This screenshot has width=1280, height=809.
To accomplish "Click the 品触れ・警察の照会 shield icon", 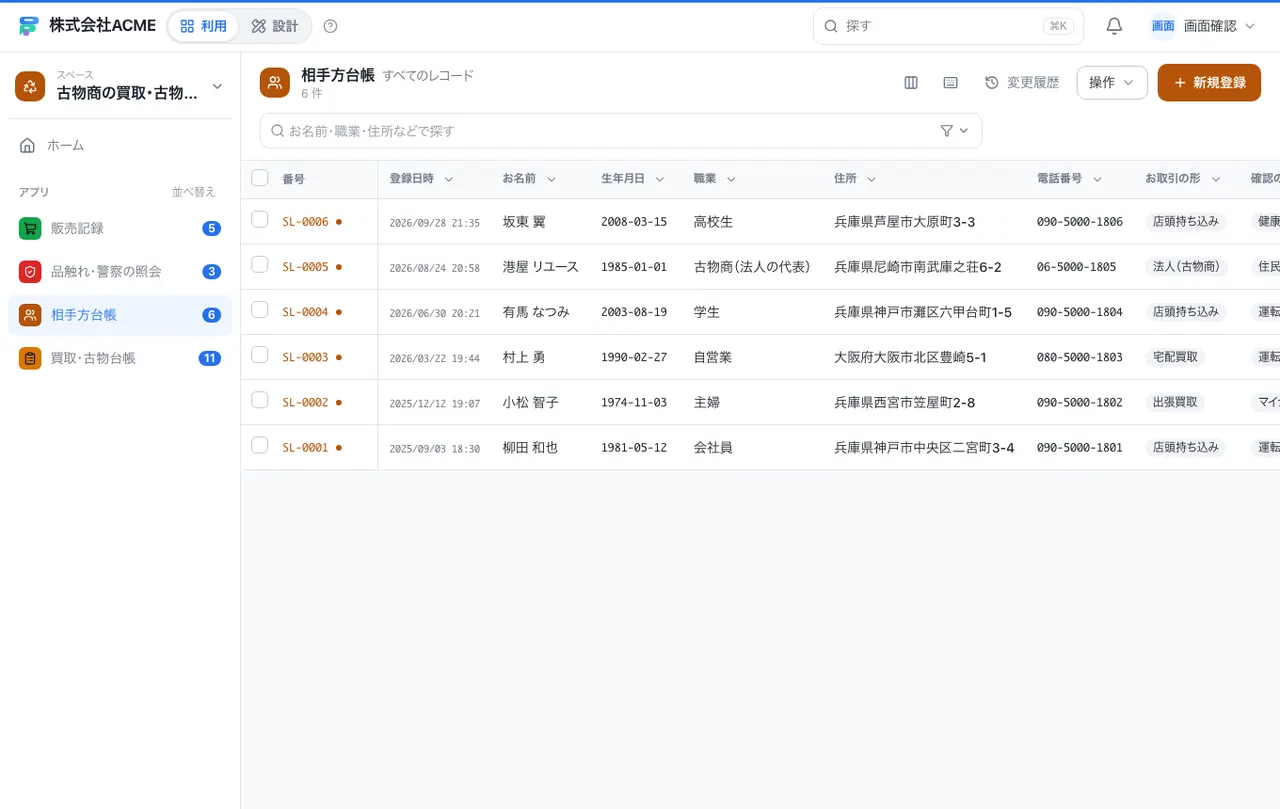I will (30, 271).
